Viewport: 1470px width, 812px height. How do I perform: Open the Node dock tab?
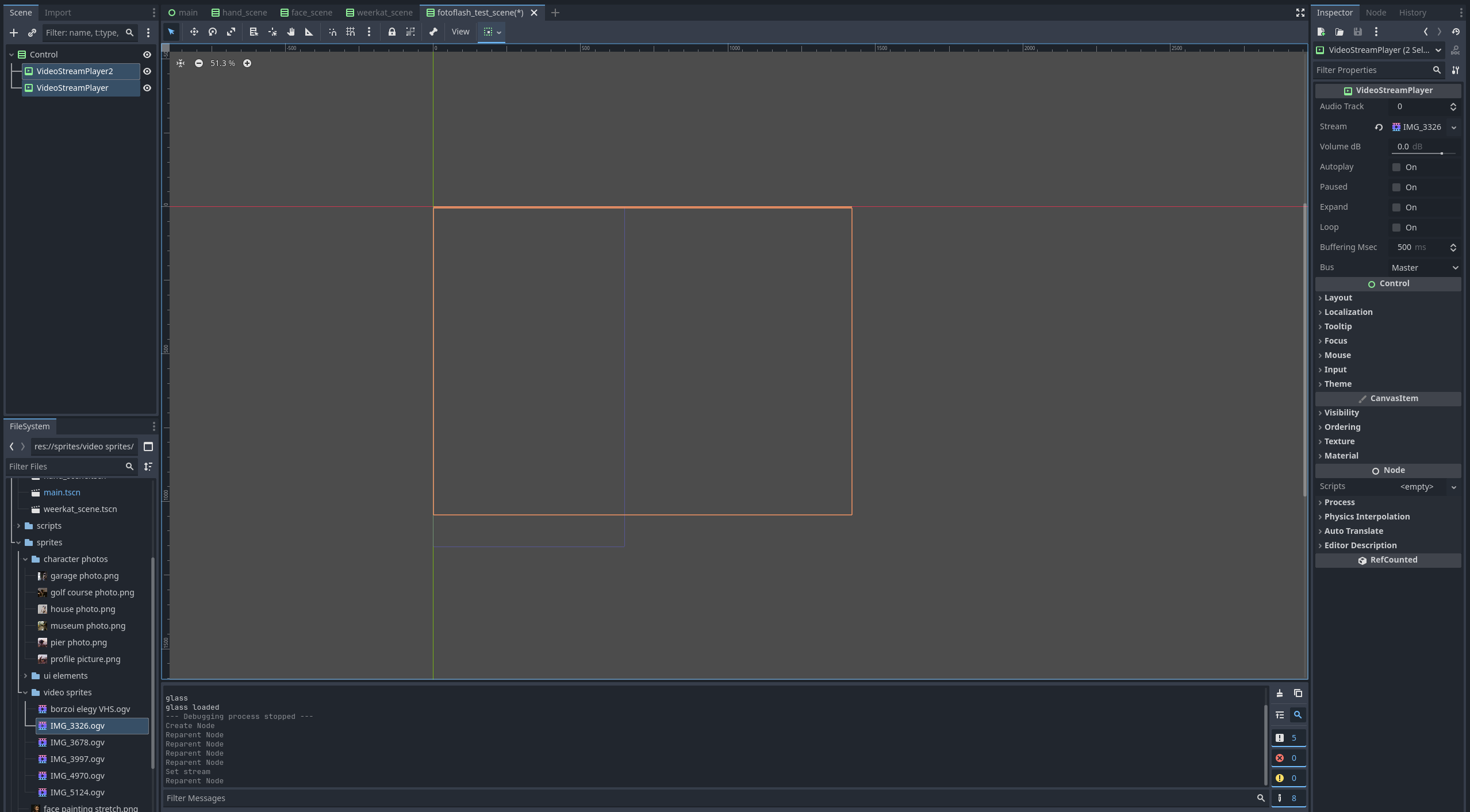point(1376,13)
